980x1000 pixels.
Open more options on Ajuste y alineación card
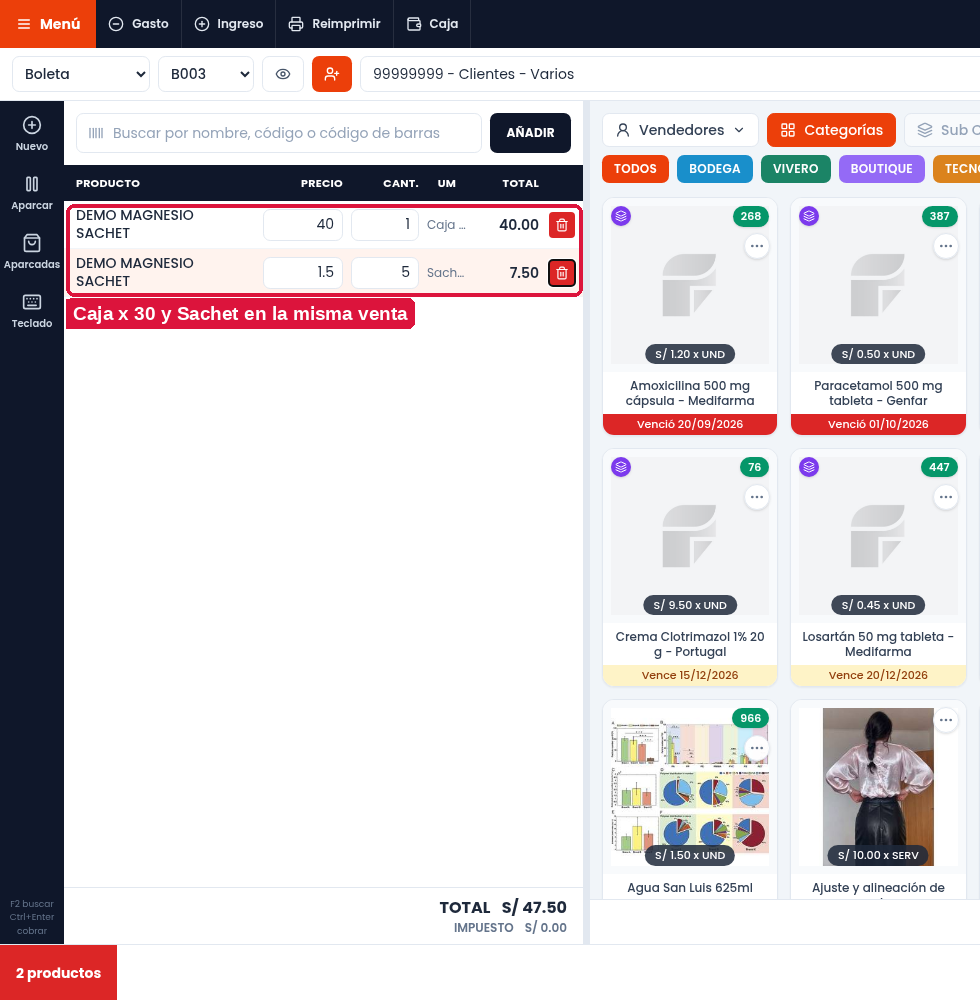(x=946, y=721)
